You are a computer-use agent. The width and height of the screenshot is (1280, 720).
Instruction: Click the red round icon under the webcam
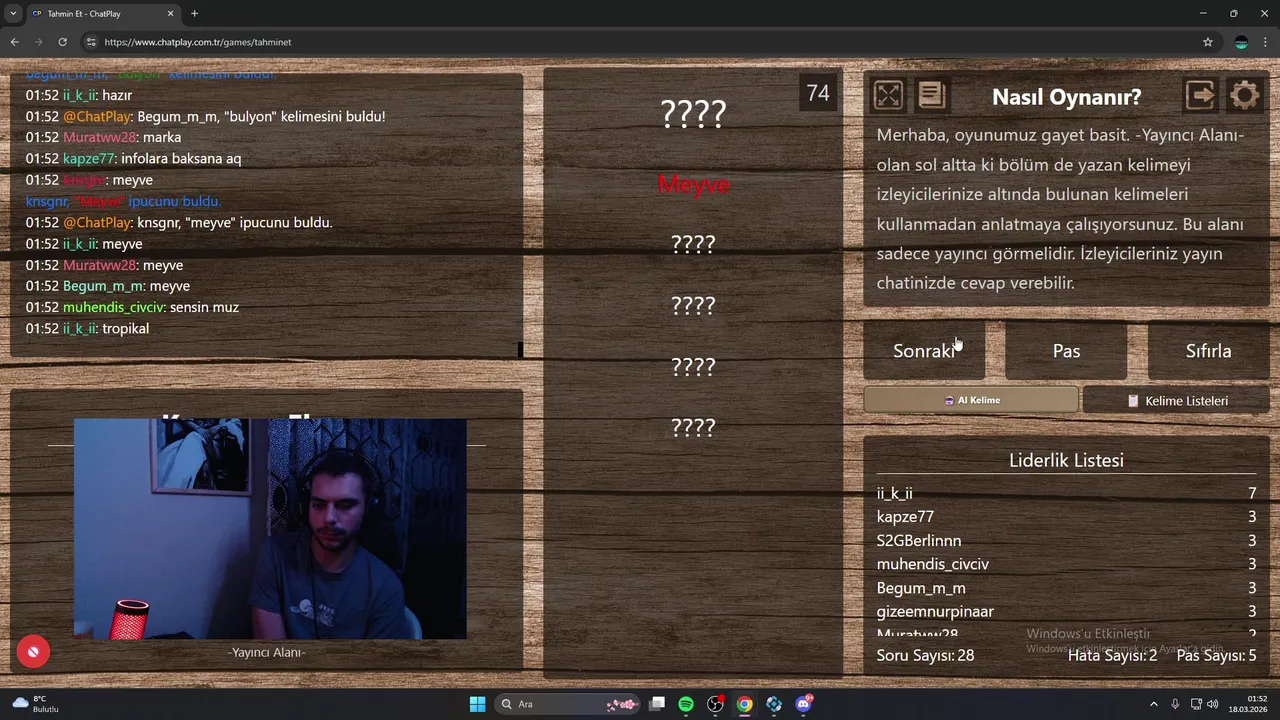coord(33,652)
